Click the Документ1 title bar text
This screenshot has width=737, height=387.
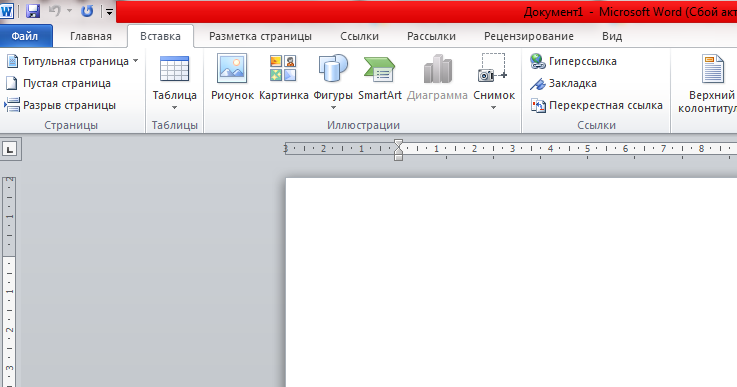tap(553, 12)
